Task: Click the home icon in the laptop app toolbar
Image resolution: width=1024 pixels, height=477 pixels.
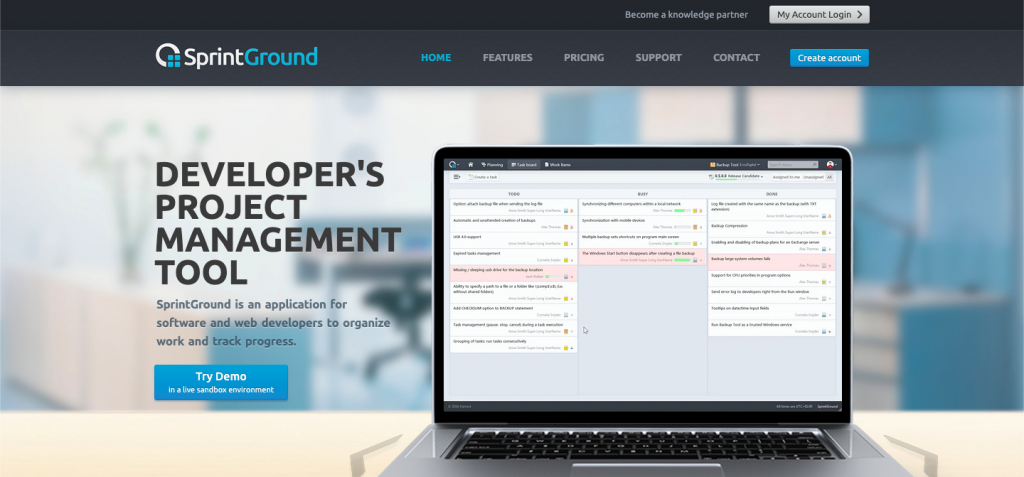Action: (x=470, y=165)
